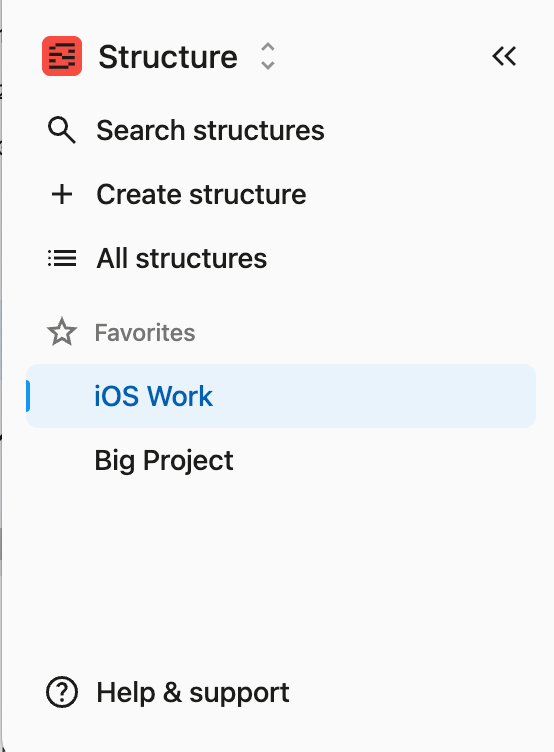
Task: Click the star icon beside Favorites
Action: click(x=62, y=332)
